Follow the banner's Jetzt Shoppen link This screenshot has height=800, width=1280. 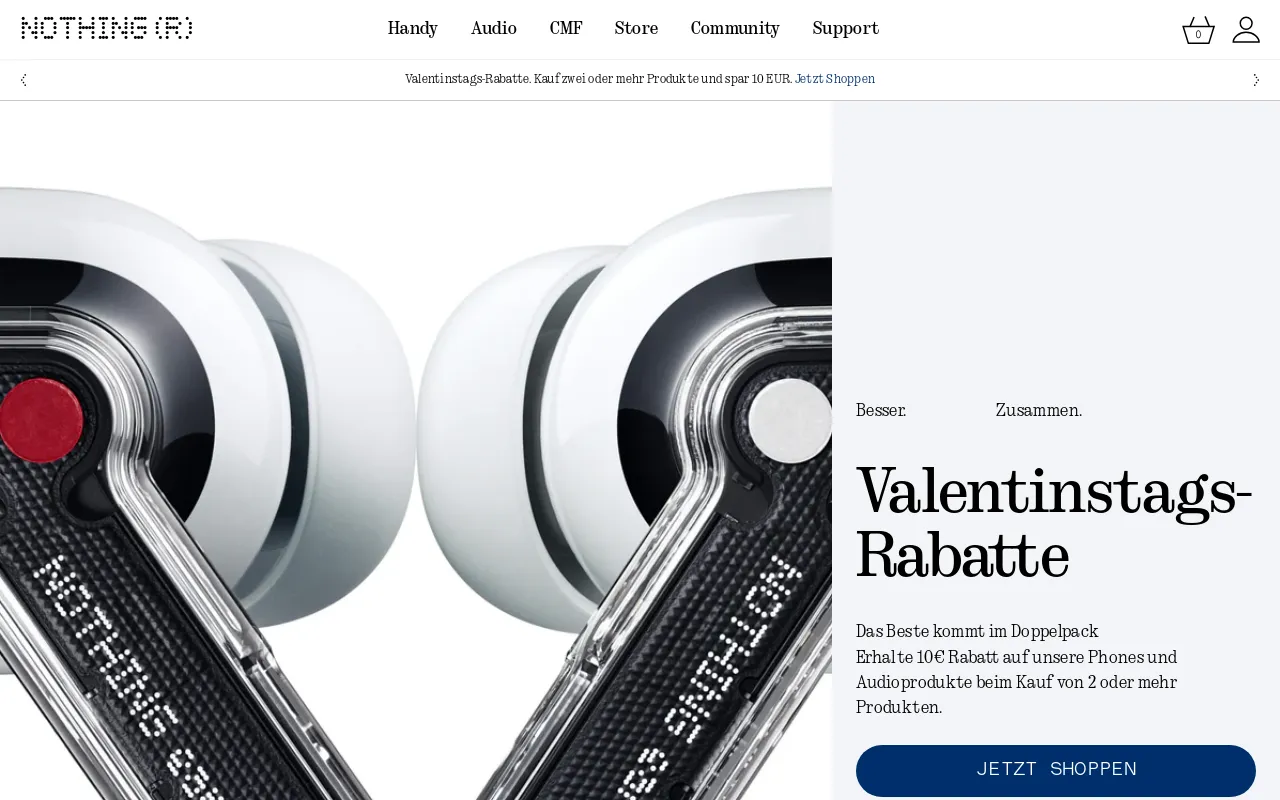pyautogui.click(x=835, y=79)
